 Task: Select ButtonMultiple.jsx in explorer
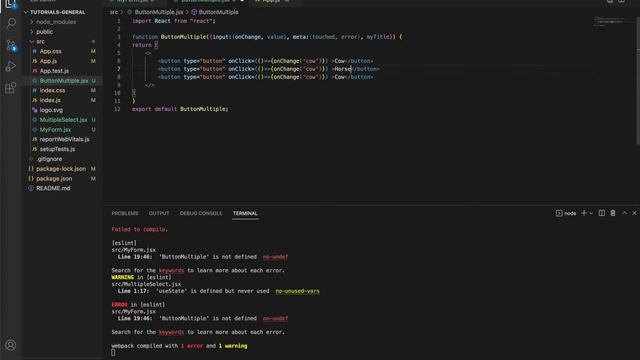pos(64,81)
